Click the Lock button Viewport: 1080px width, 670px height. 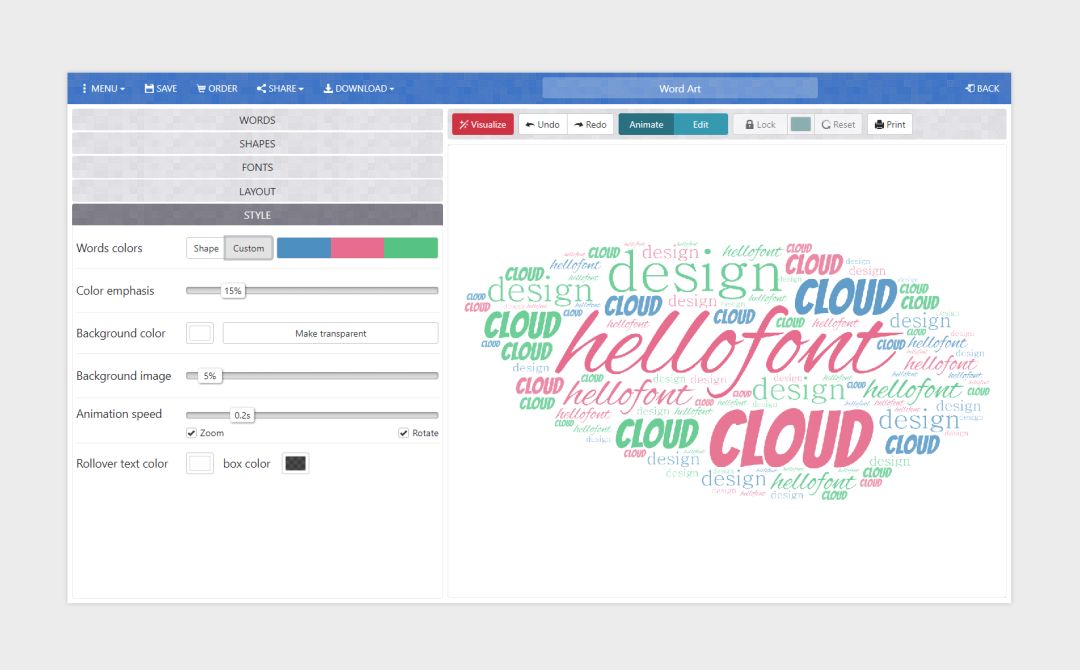coord(760,125)
